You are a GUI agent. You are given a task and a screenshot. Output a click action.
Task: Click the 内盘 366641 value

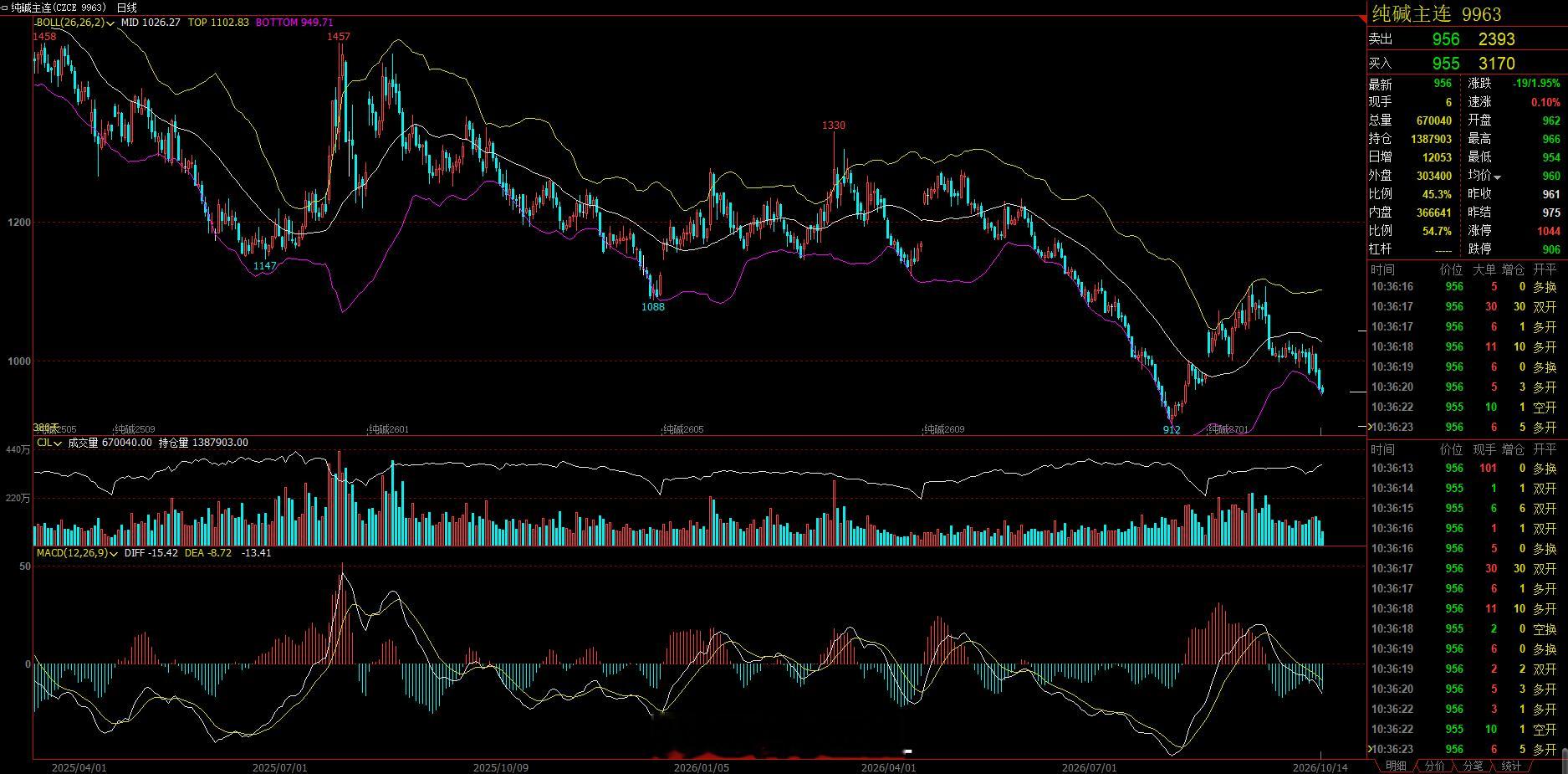[1434, 213]
